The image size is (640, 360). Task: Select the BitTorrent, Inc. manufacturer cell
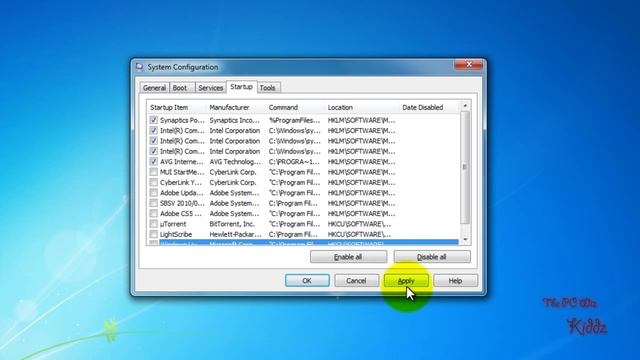232,224
